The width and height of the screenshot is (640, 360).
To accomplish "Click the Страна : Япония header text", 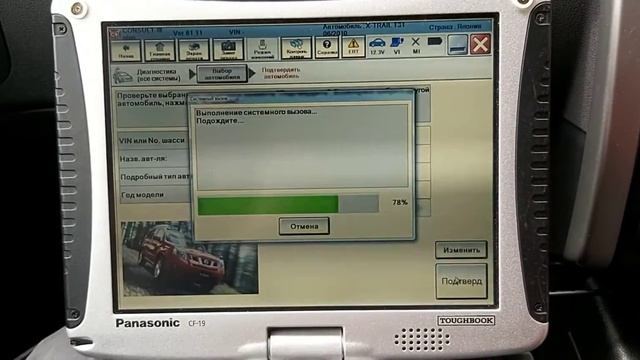I will pos(455,27).
